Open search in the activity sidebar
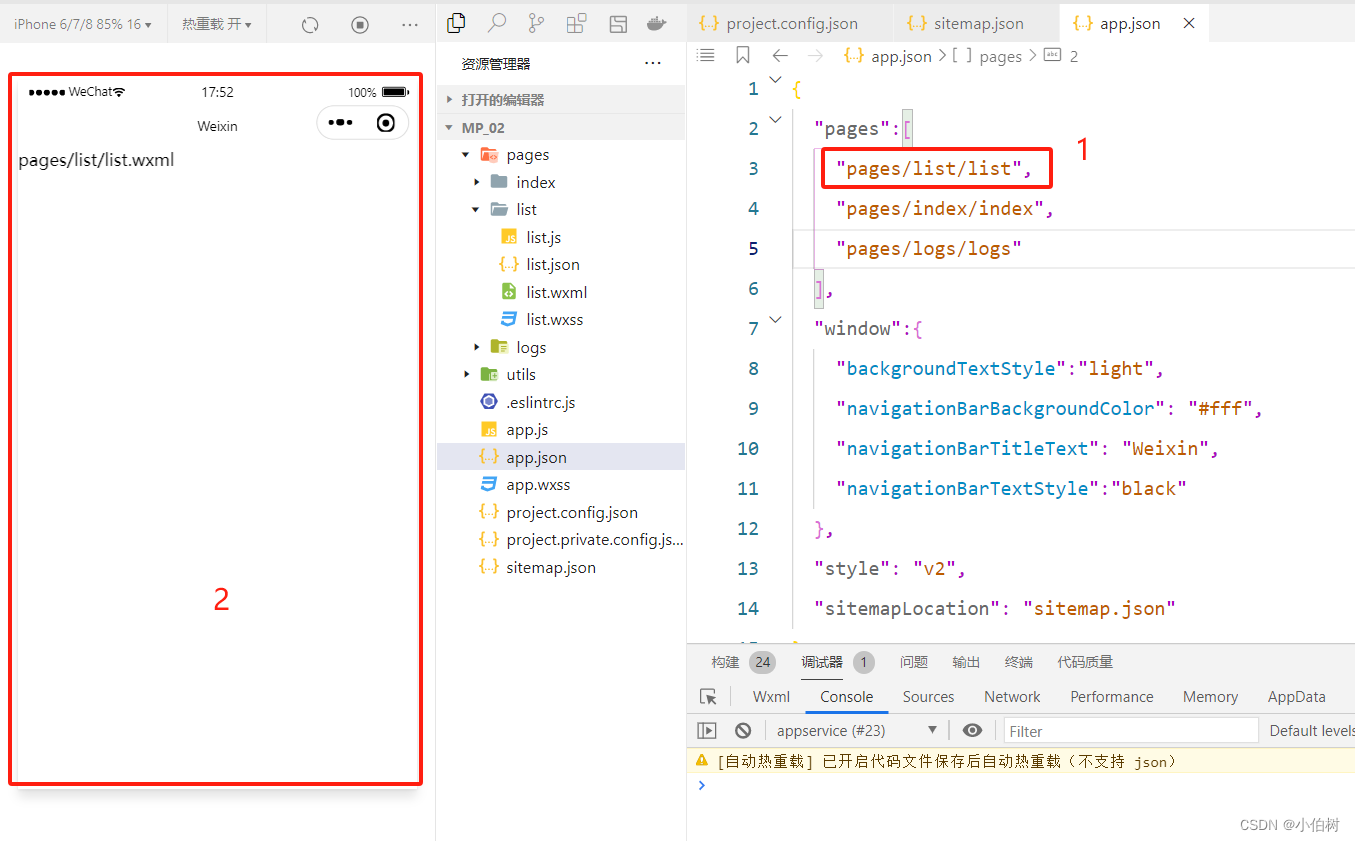Image resolution: width=1355 pixels, height=841 pixels. pos(497,23)
